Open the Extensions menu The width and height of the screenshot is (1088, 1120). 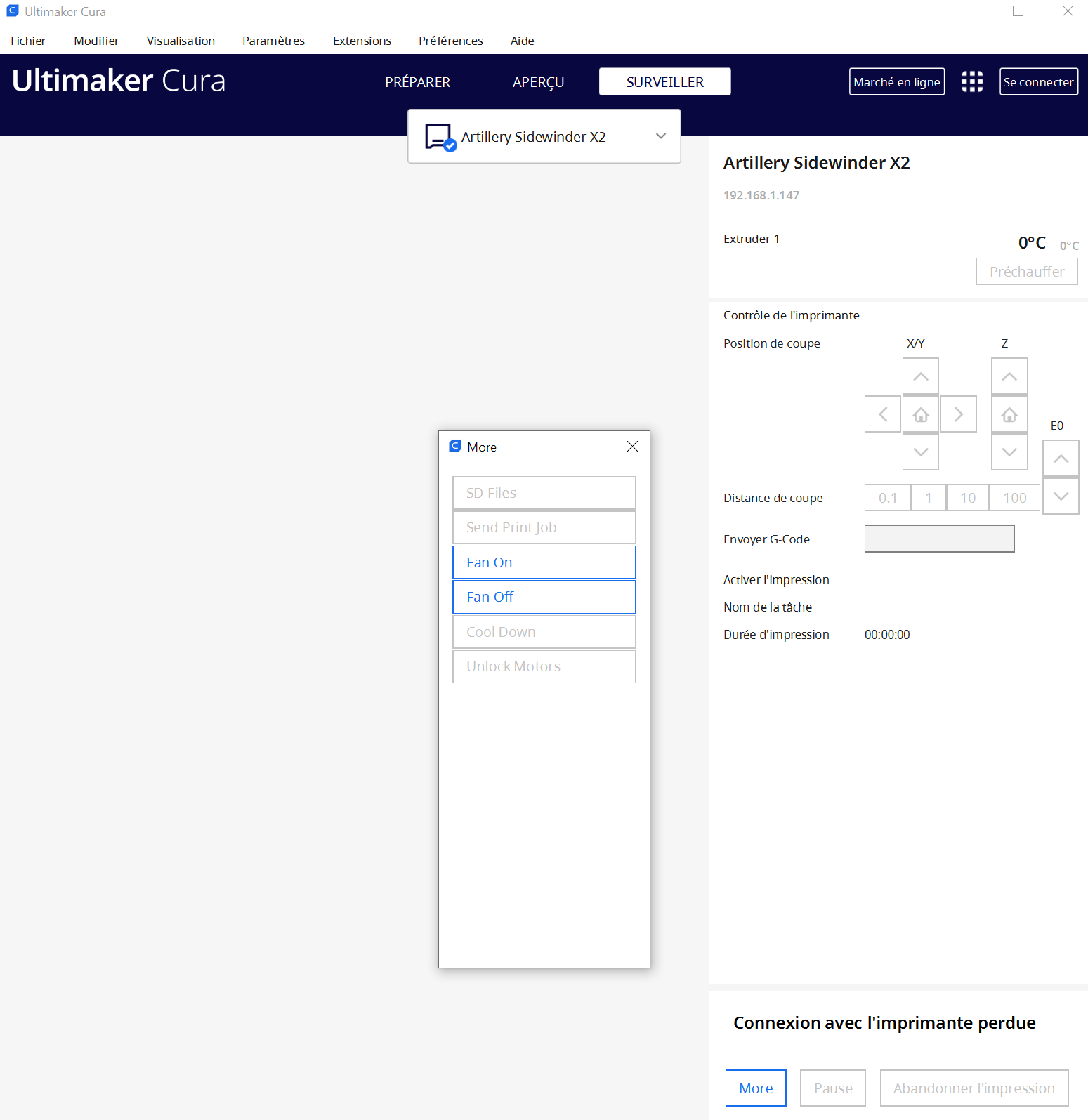[x=362, y=41]
